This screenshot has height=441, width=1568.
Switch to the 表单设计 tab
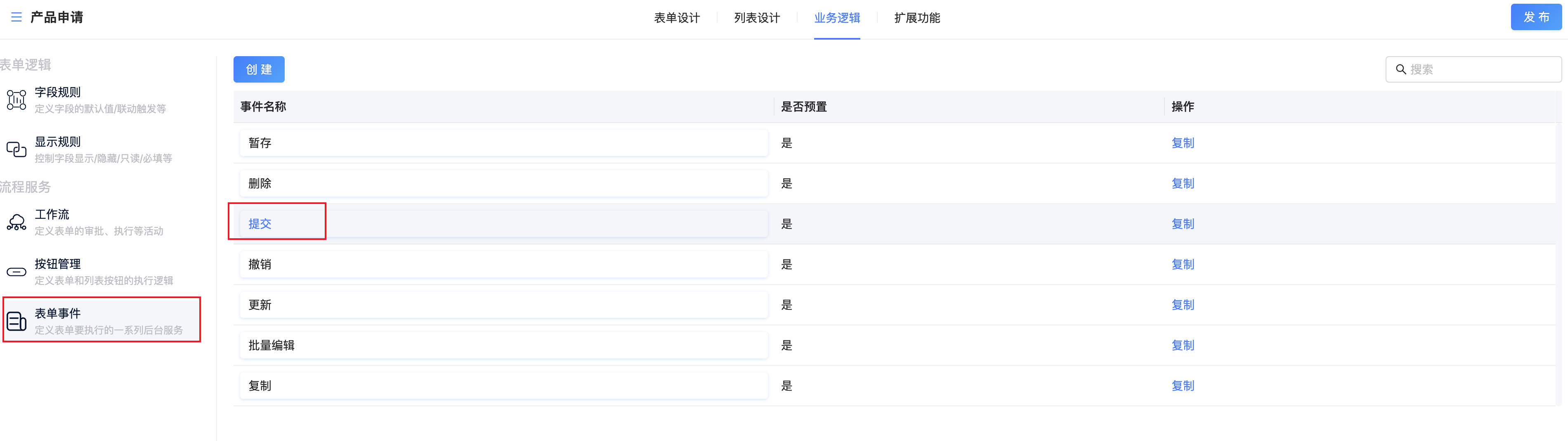676,18
